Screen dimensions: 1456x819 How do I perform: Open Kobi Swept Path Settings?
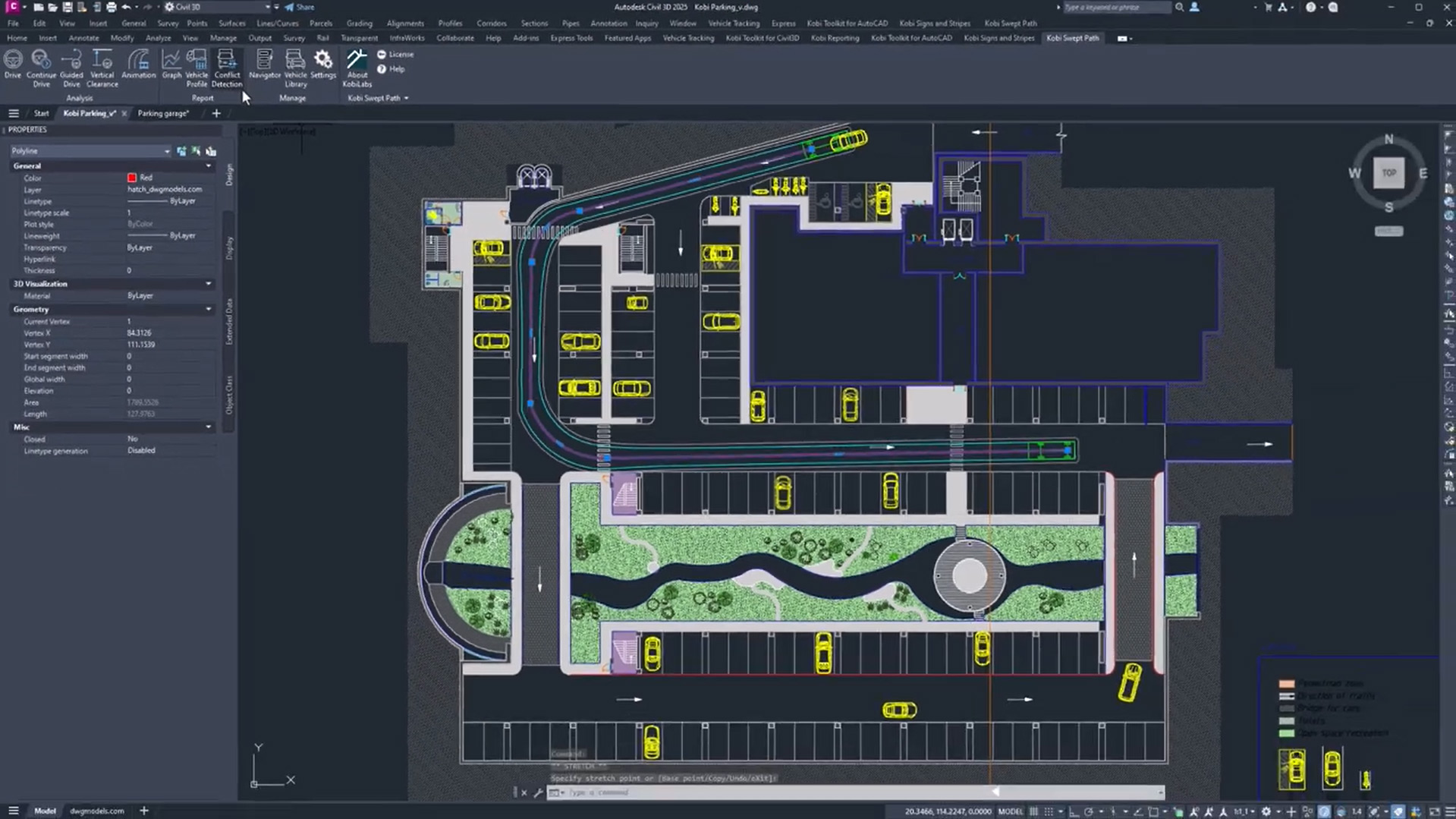(x=323, y=65)
